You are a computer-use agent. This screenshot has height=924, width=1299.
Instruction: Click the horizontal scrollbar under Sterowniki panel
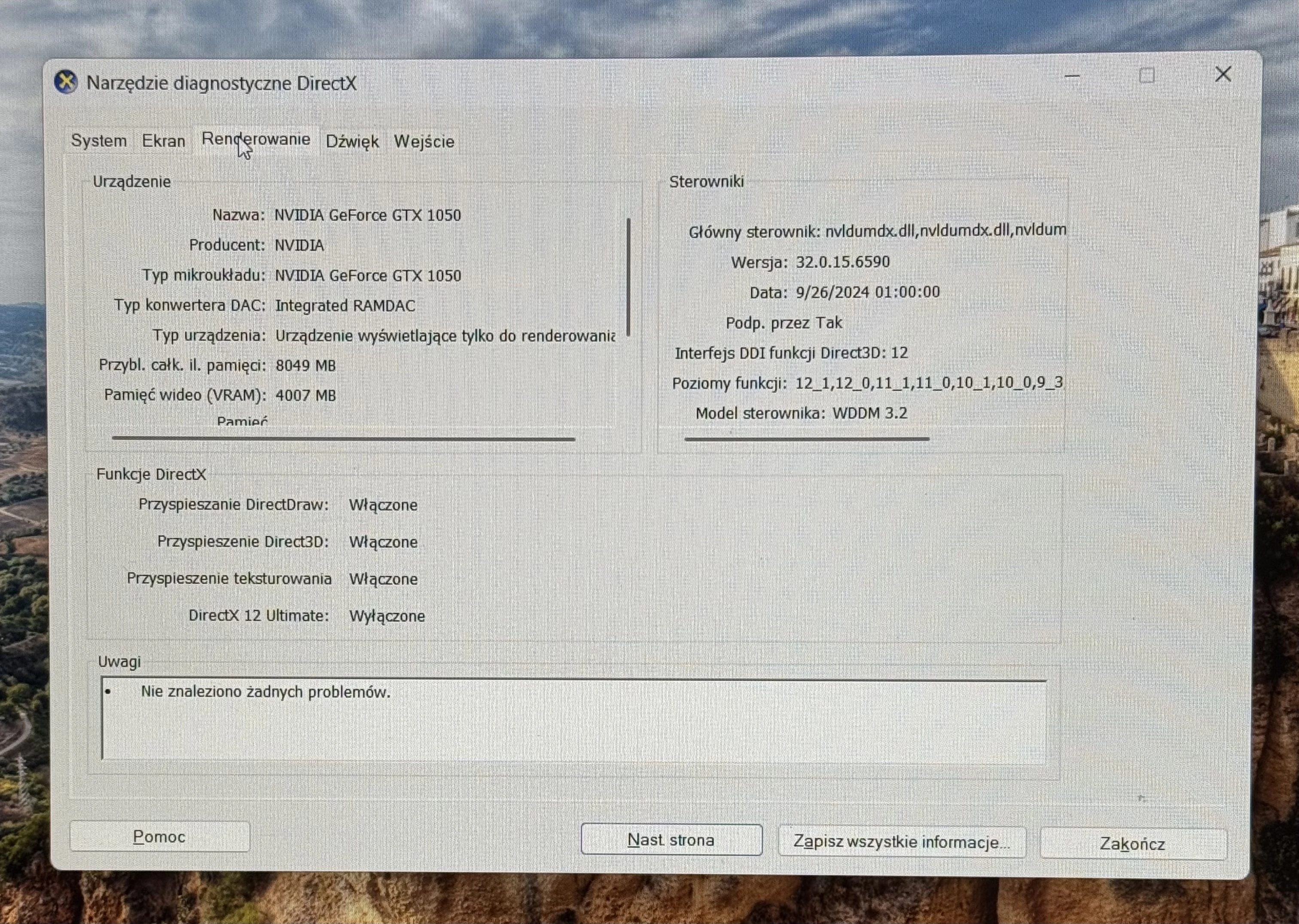coord(807,439)
